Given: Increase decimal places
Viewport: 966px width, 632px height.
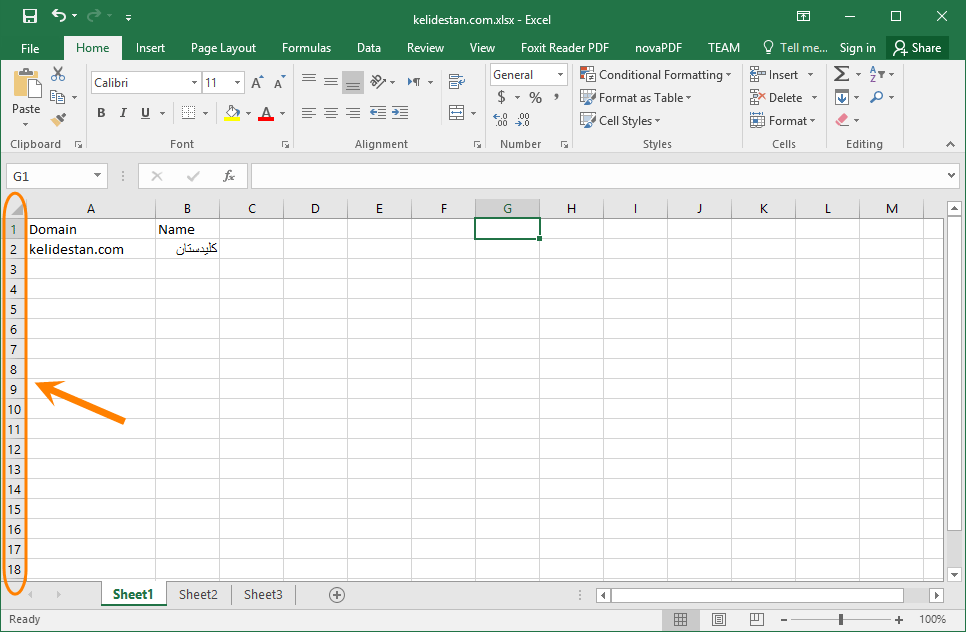Looking at the screenshot, I should pos(501,120).
